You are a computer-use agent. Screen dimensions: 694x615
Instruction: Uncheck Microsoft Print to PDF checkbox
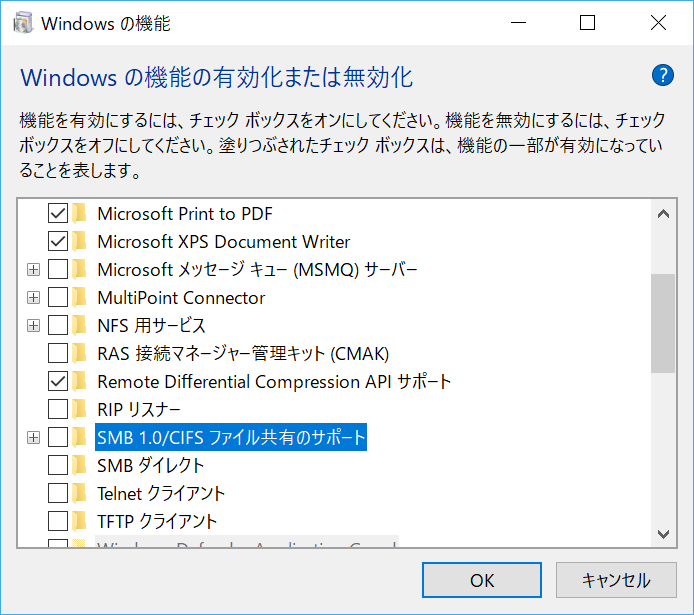click(58, 213)
